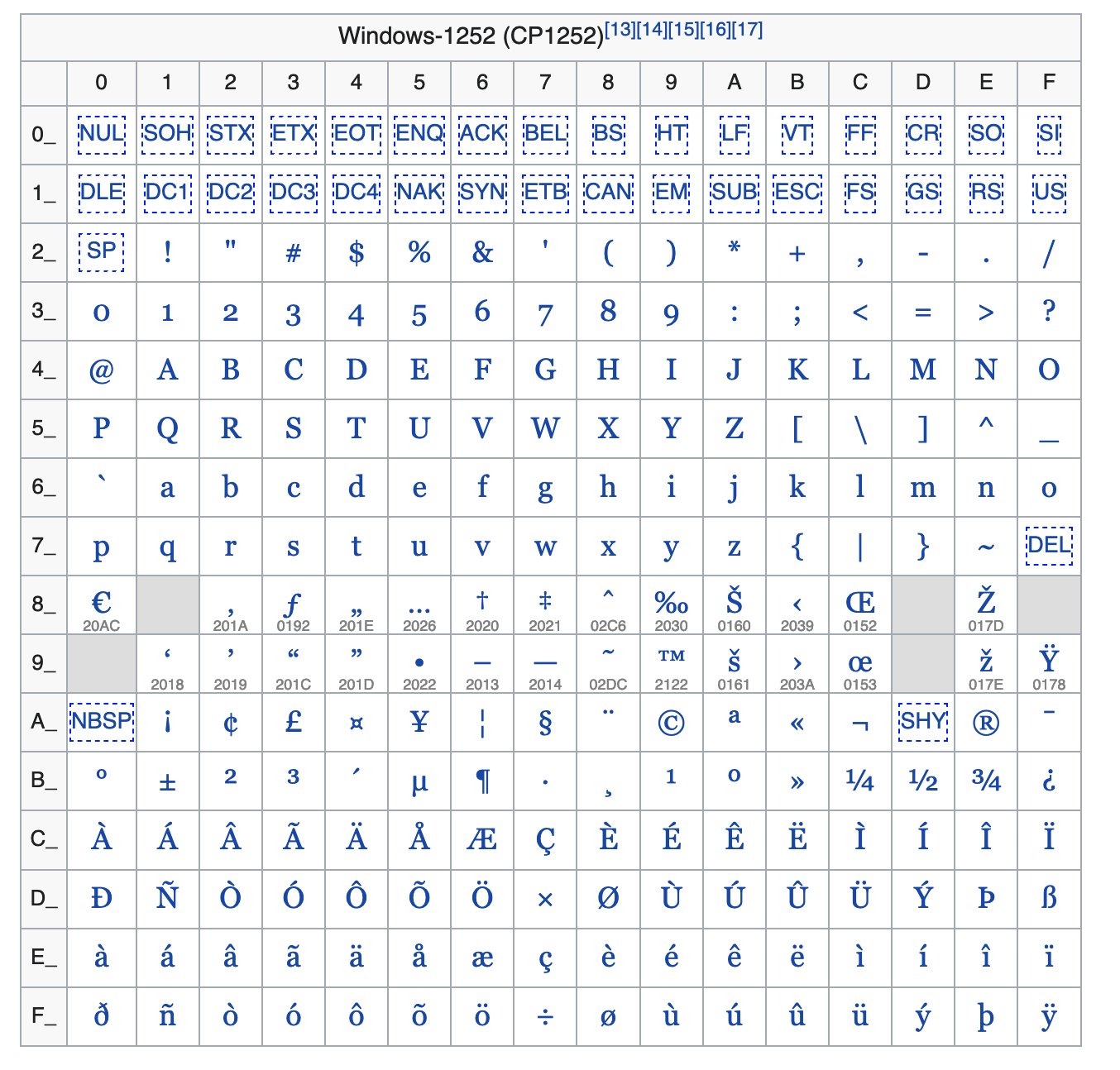Select the currency sign ¤ character

pos(357,724)
